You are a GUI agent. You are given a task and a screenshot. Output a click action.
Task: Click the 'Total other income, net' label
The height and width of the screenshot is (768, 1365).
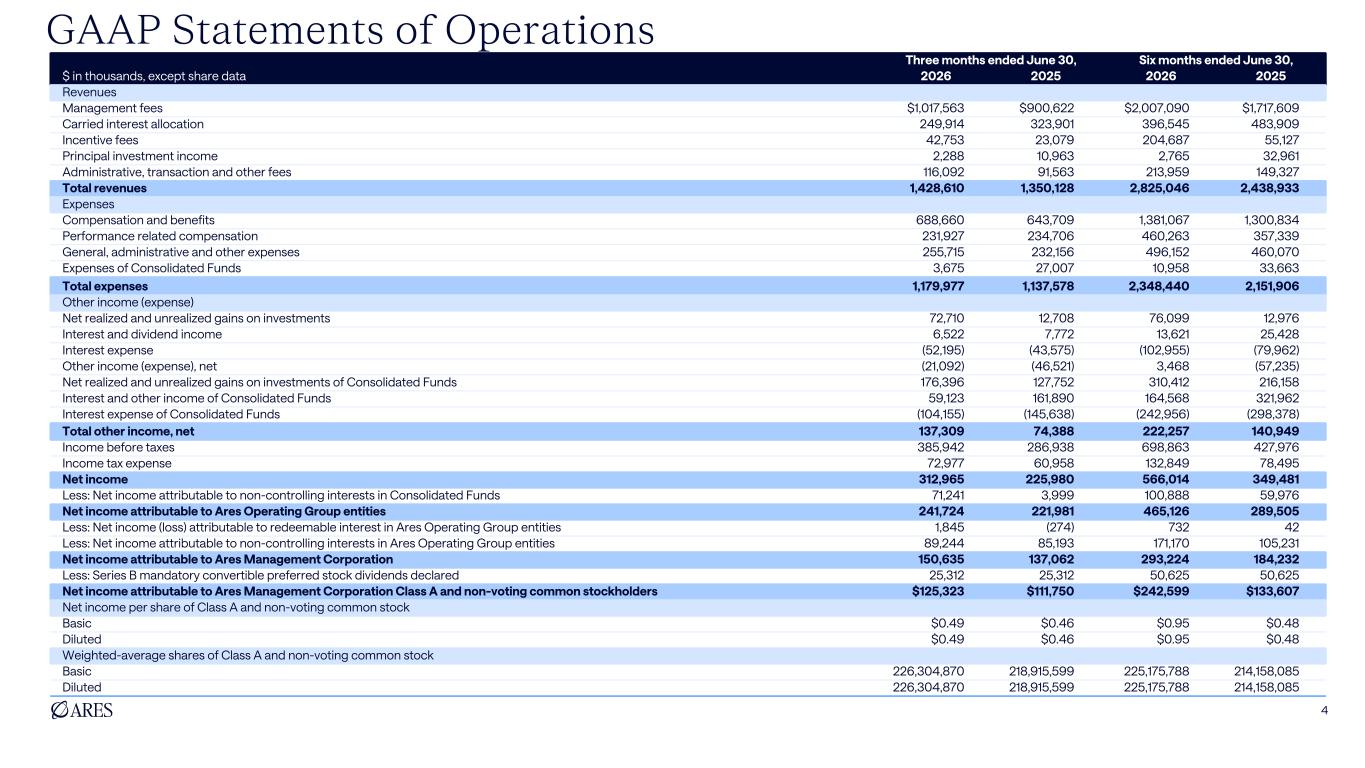(x=128, y=432)
